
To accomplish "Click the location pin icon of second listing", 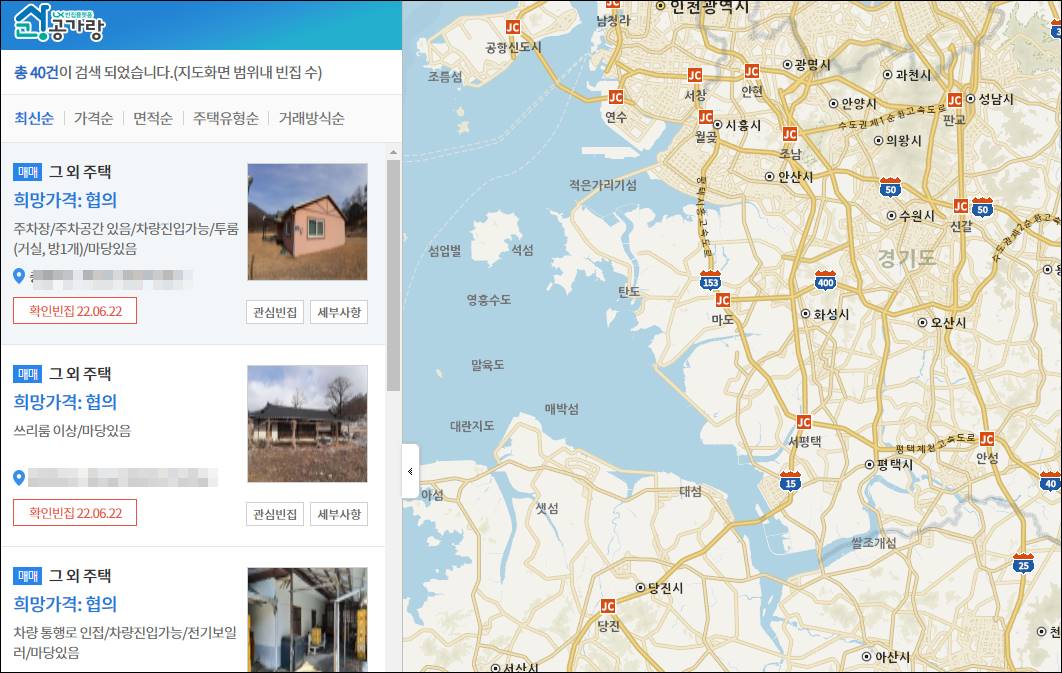I will 19,478.
